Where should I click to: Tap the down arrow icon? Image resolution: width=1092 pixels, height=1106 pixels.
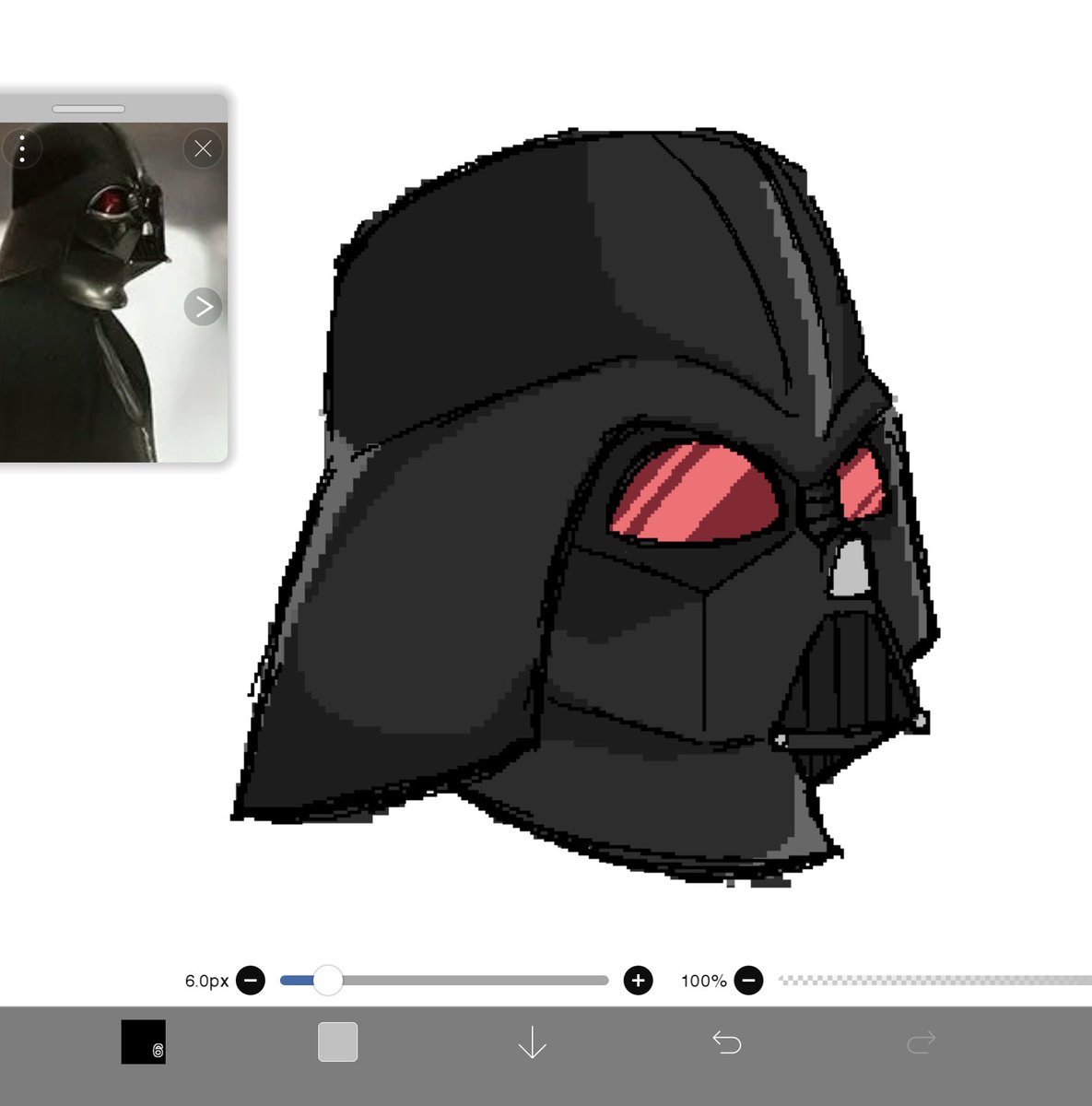click(533, 1043)
